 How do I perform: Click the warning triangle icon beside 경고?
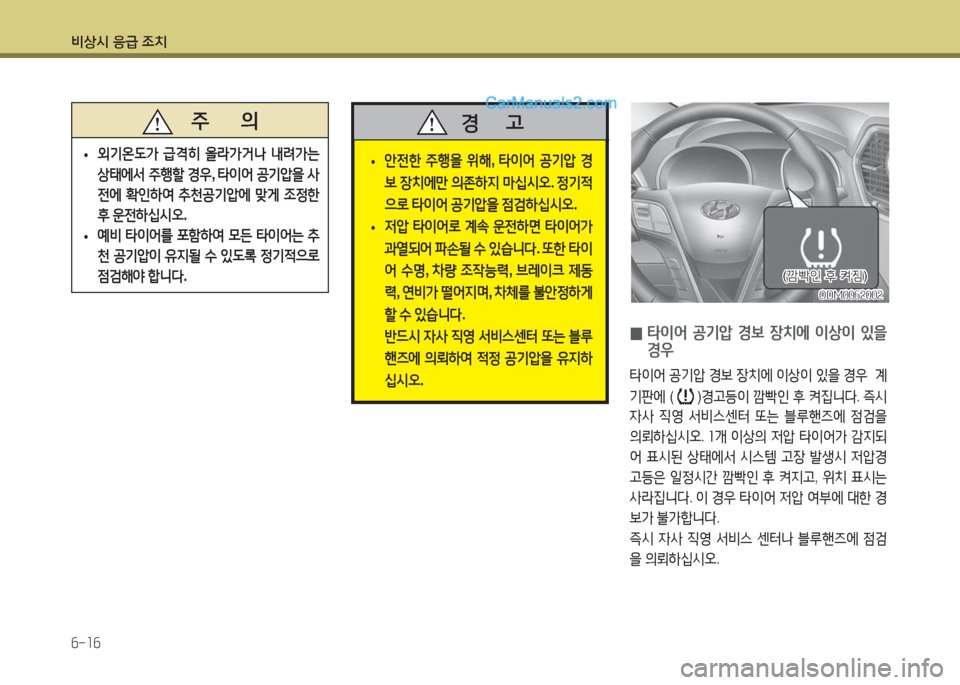pyautogui.click(x=432, y=122)
